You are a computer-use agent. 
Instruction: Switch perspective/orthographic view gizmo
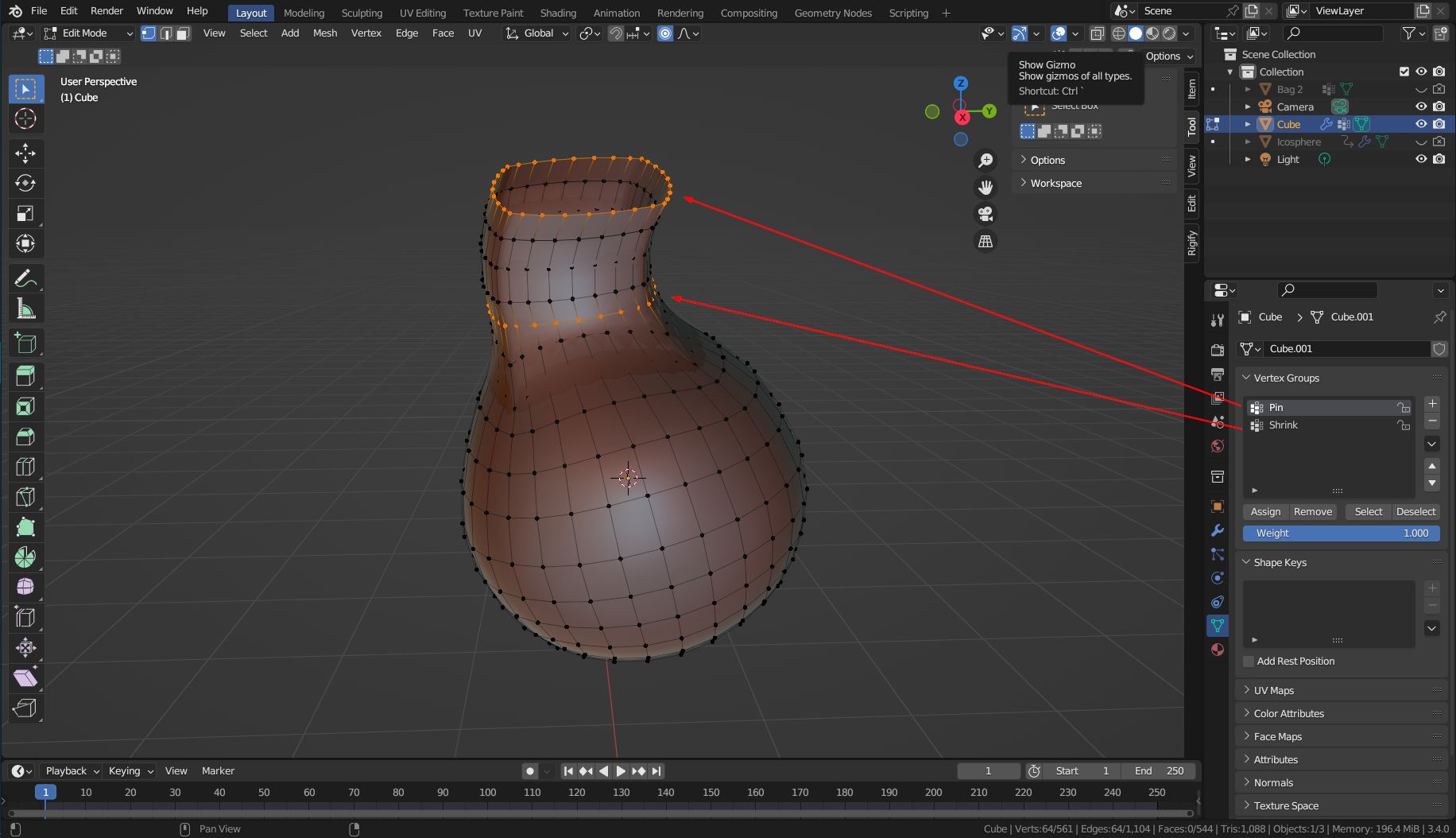pos(986,242)
